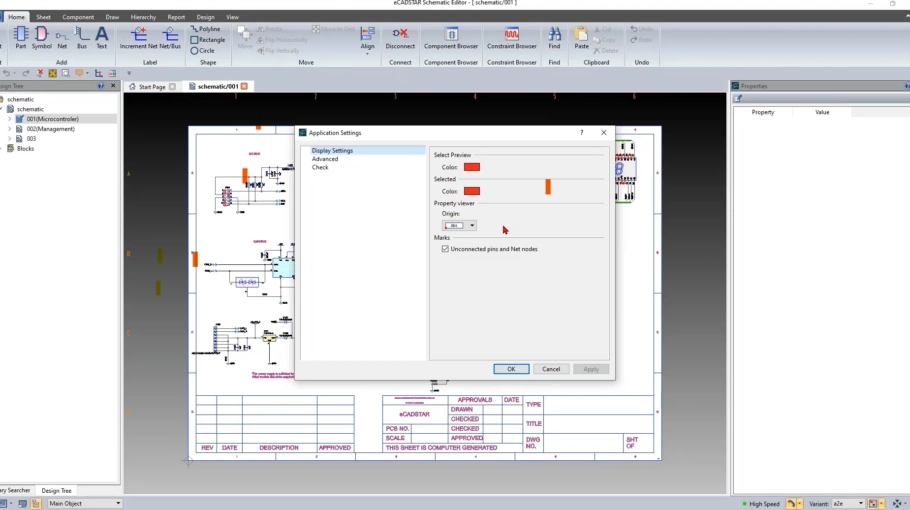Click OK in Application Settings
Viewport: 910px width, 510px height.
[511, 369]
